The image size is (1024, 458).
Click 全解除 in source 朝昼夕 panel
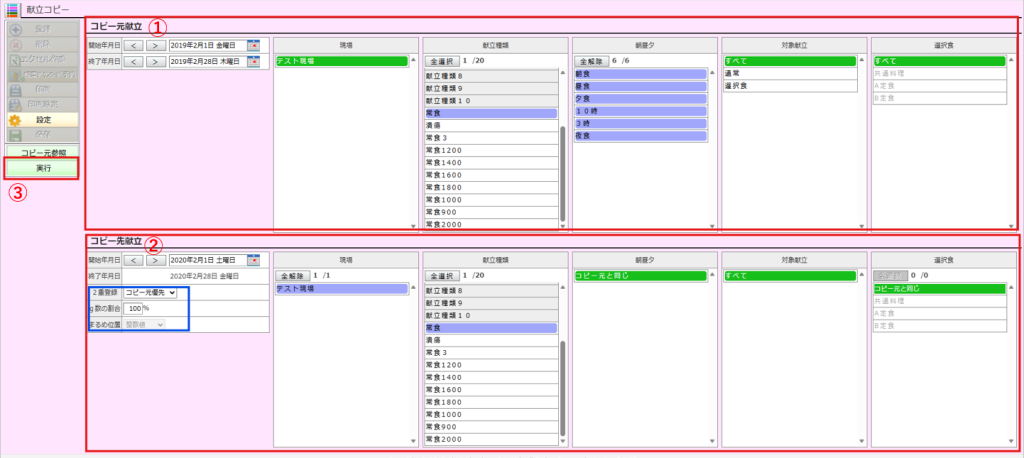coord(590,60)
